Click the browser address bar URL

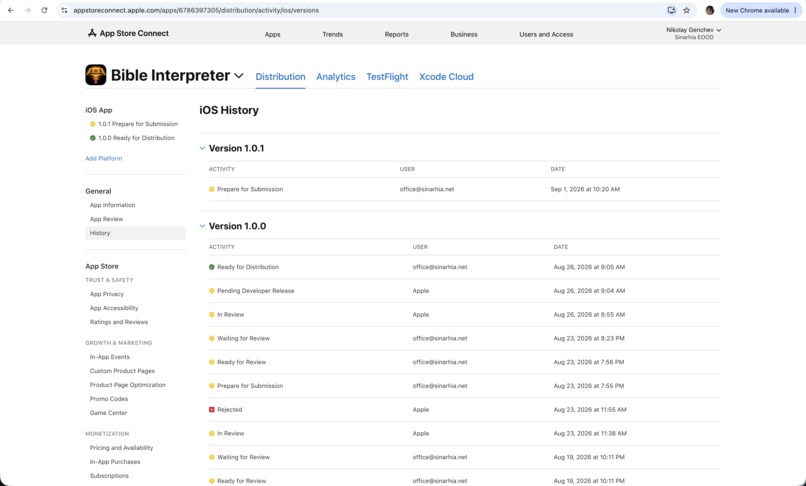196,10
